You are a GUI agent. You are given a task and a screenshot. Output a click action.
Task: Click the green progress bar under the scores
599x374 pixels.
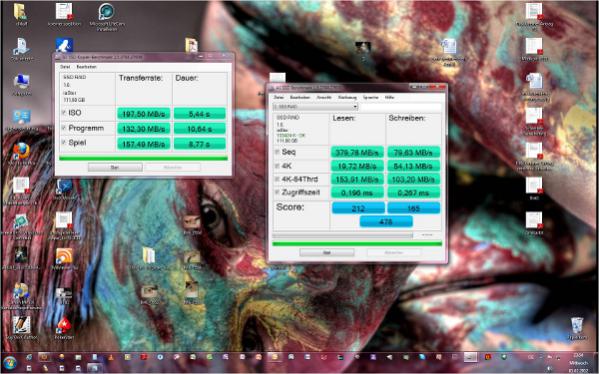[357, 244]
